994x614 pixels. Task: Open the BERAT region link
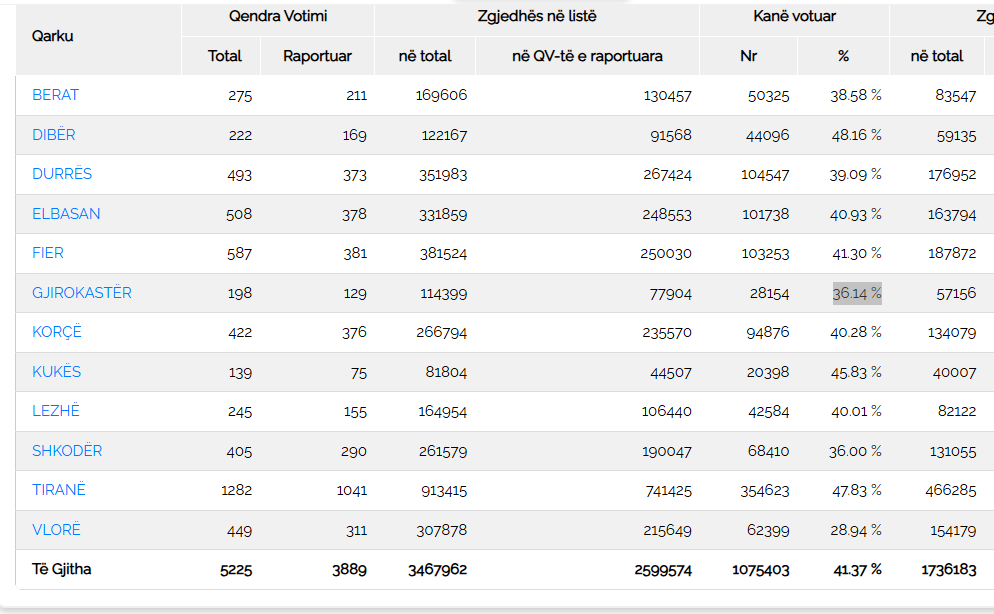[55, 95]
